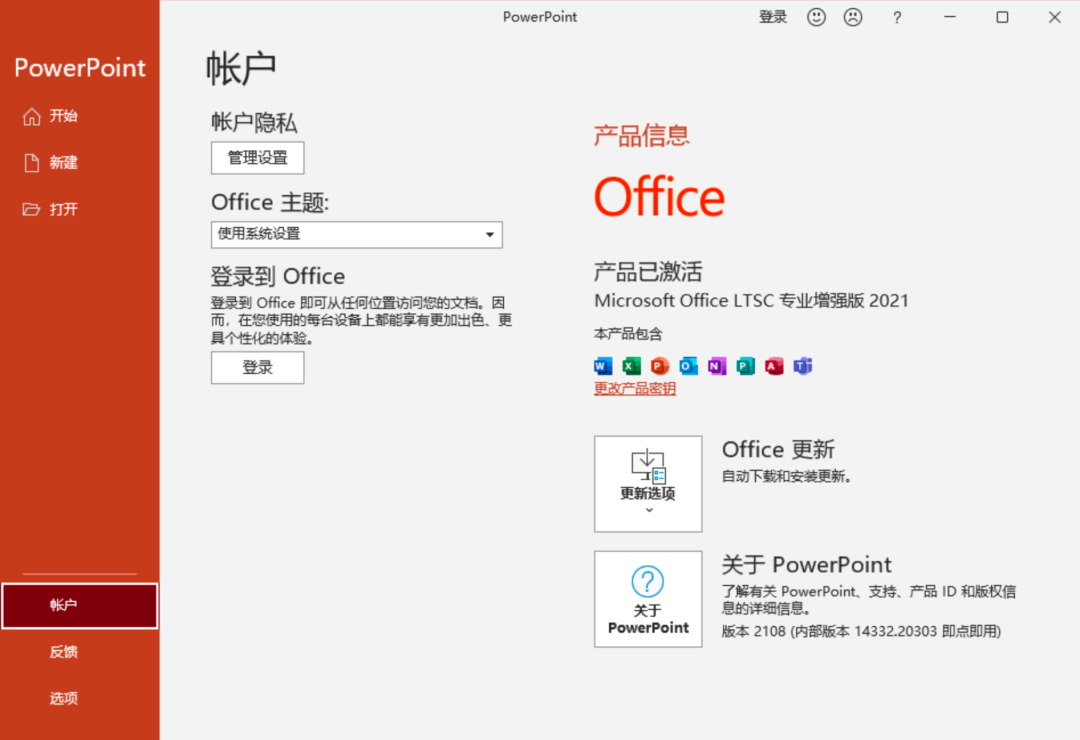Image resolution: width=1080 pixels, height=740 pixels.
Task: Send a smile feedback face icon
Action: tap(816, 17)
